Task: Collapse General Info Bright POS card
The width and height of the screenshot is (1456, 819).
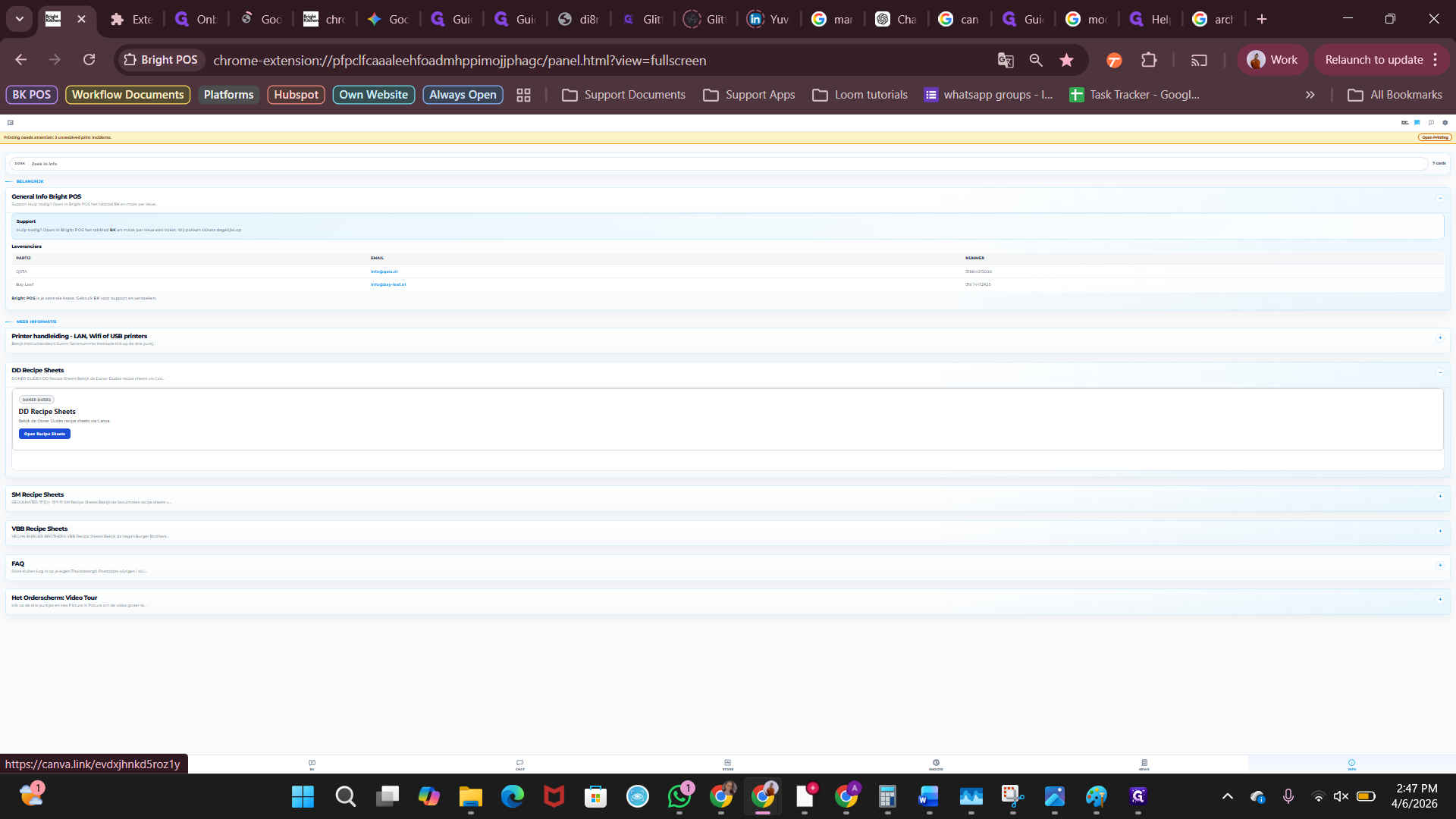Action: coord(1439,198)
